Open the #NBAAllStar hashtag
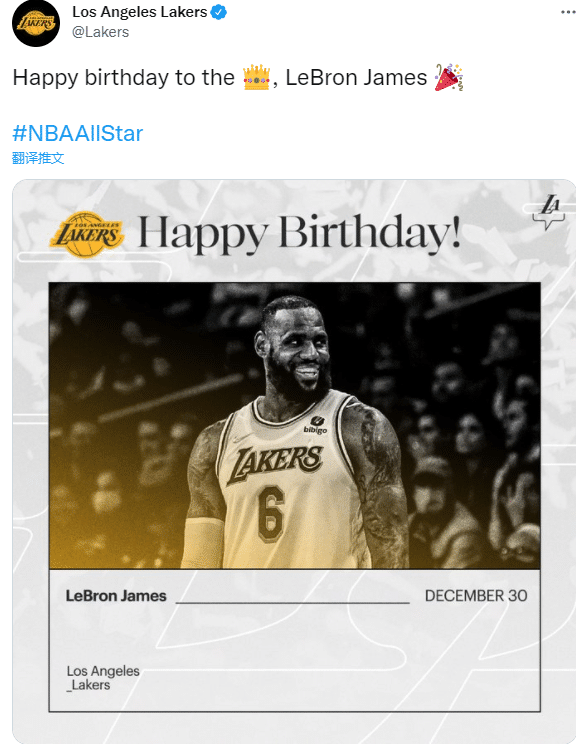Screen dimensions: 576x744 pyautogui.click(x=77, y=133)
